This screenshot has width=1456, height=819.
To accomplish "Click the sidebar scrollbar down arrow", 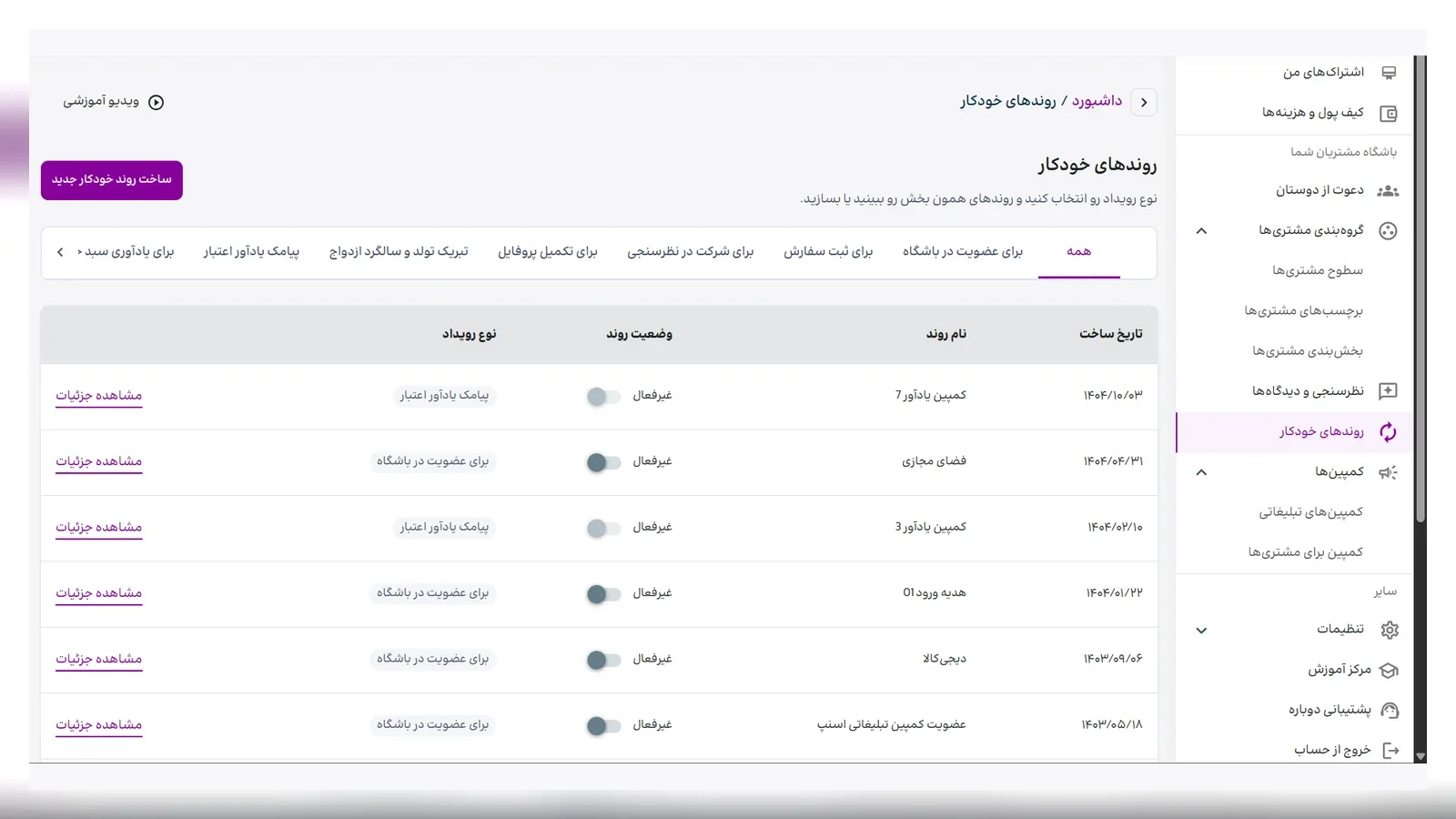I will pos(1421,756).
